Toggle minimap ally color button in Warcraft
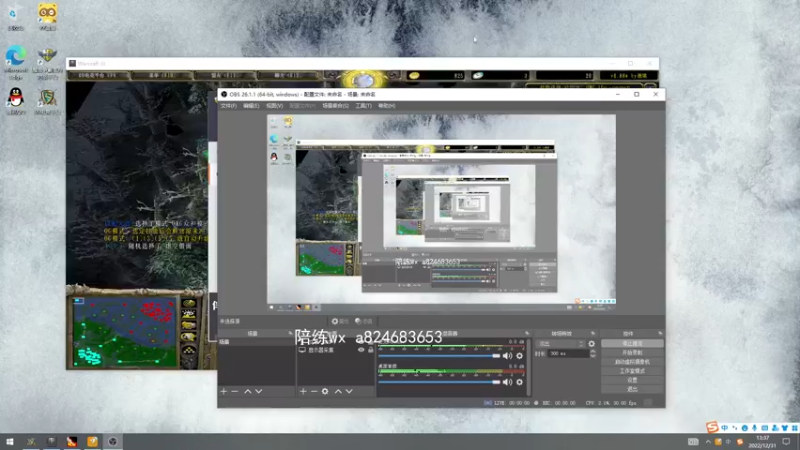This screenshot has width=800, height=450. 189,326
